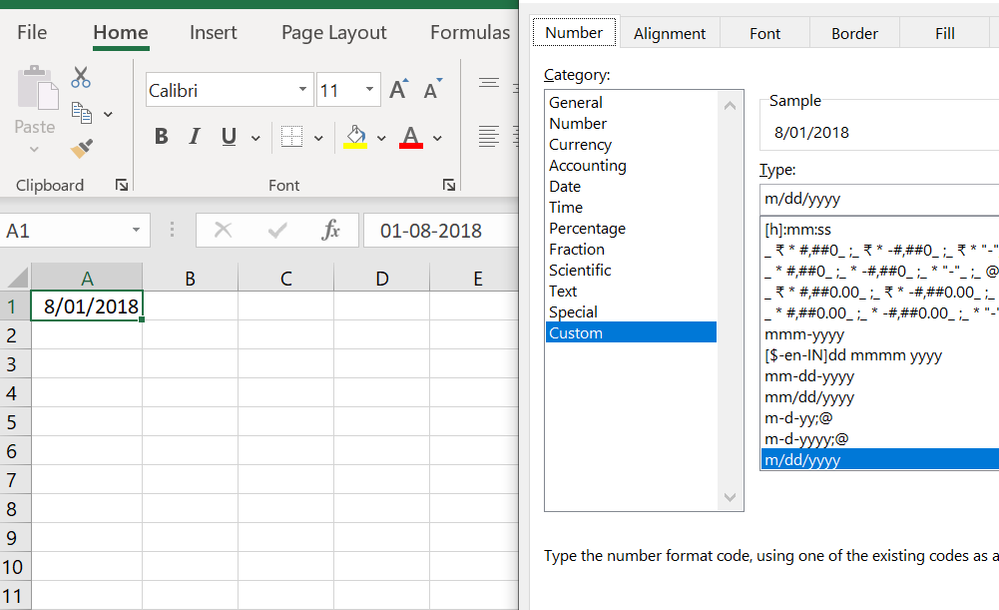Choose m-d-yy;@ format type

tap(880, 418)
